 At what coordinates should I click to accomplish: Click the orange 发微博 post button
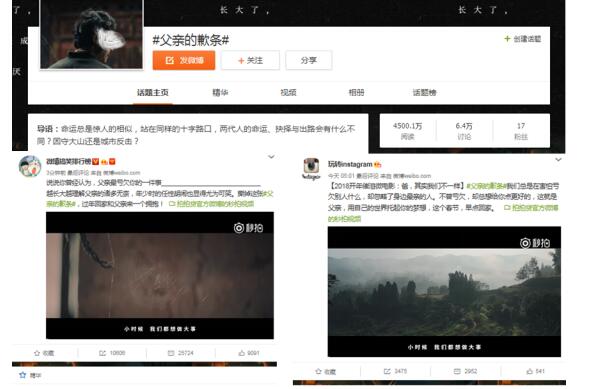pos(184,60)
